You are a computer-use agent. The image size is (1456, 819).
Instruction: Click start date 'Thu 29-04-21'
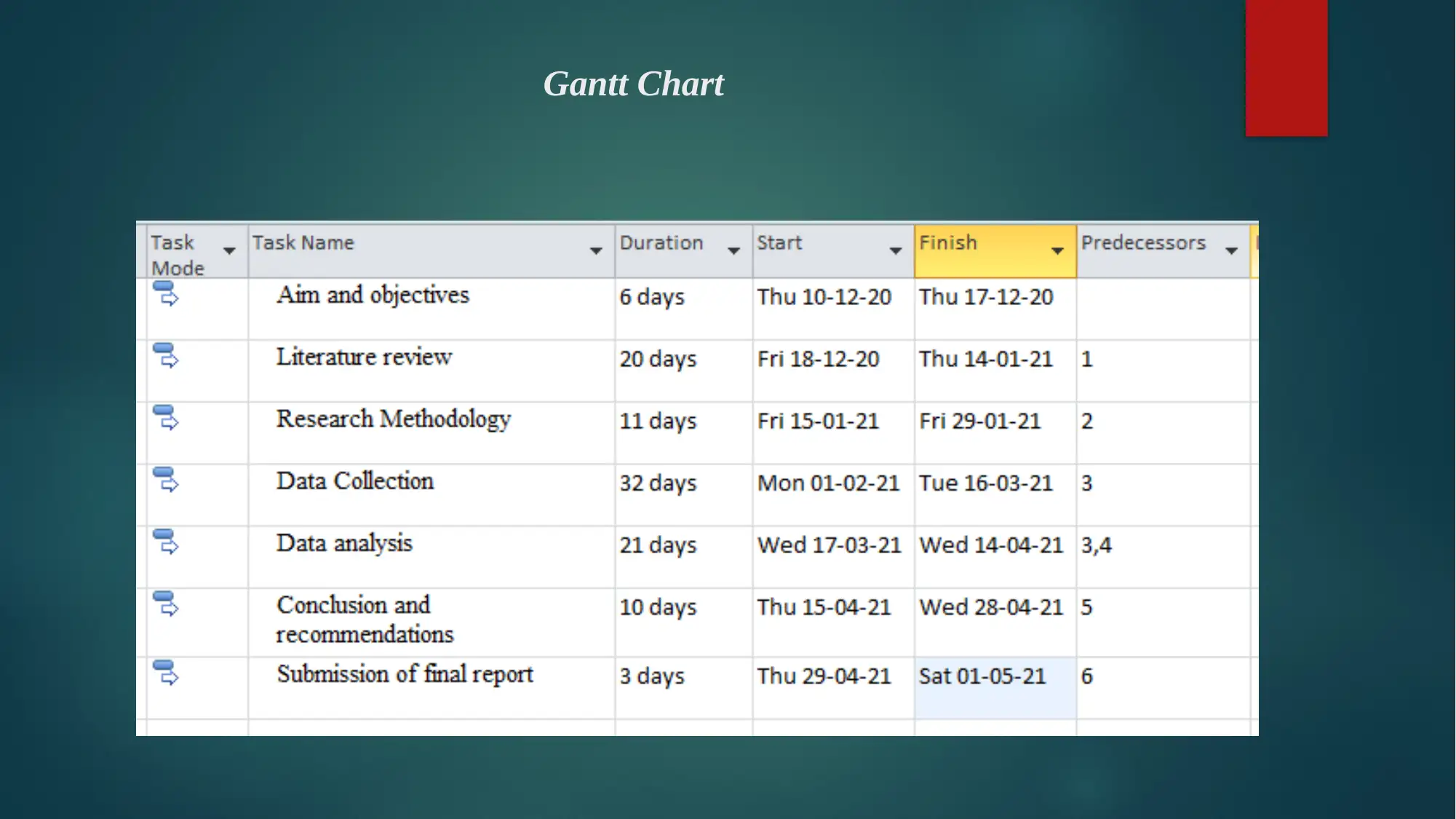point(824,676)
